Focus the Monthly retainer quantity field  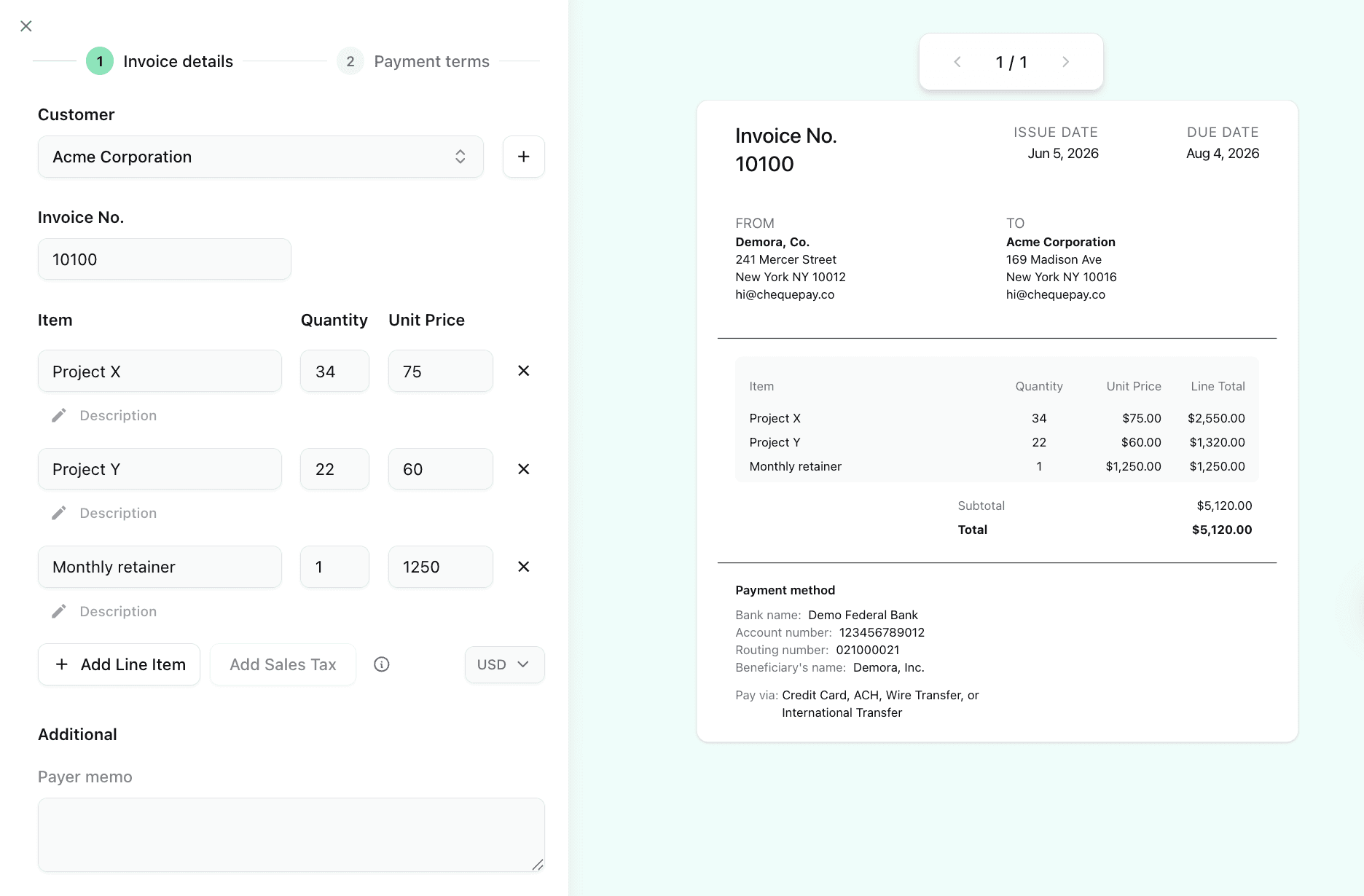[x=334, y=567]
